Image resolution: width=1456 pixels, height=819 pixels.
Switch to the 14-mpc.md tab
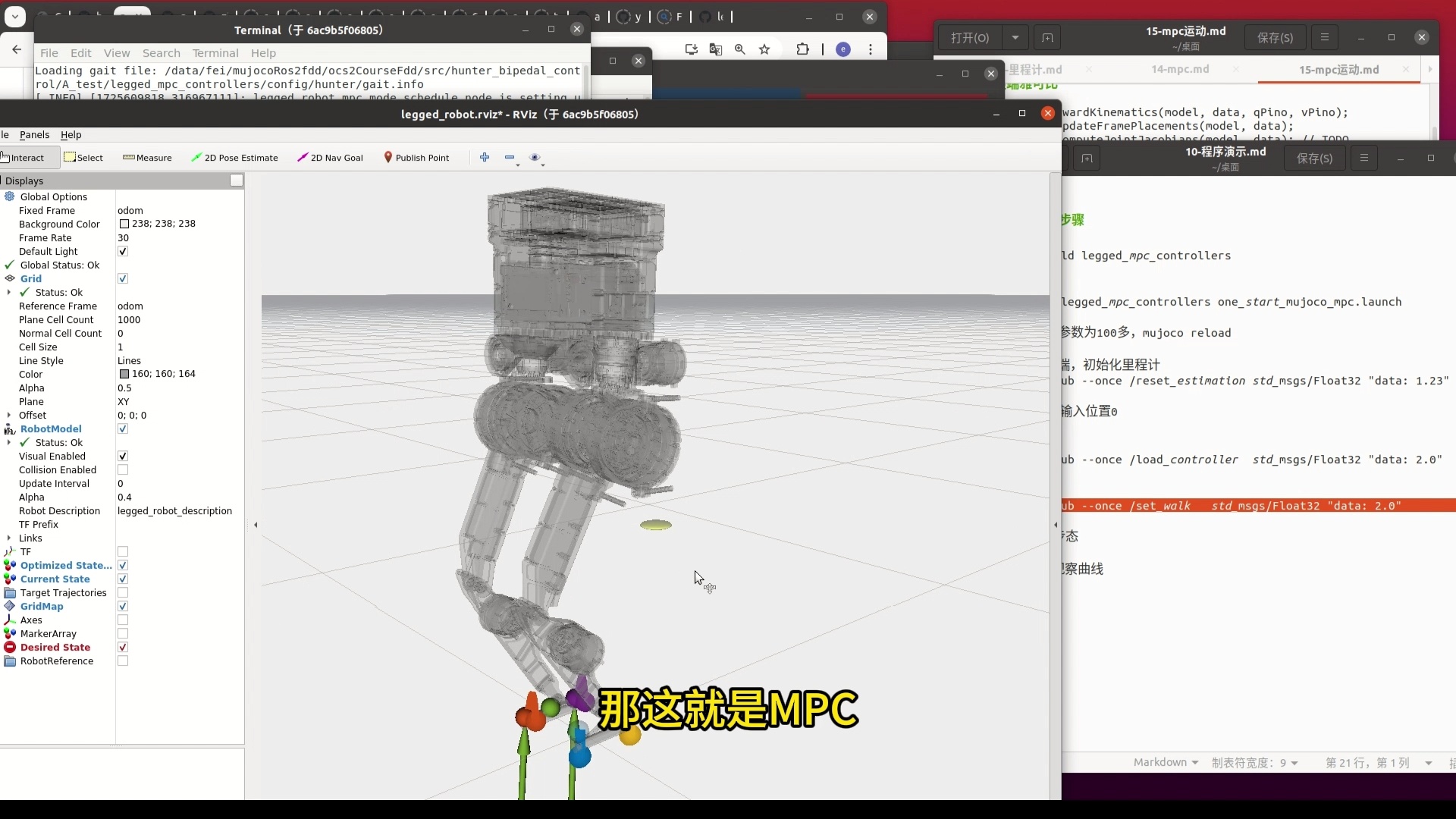coord(1180,70)
